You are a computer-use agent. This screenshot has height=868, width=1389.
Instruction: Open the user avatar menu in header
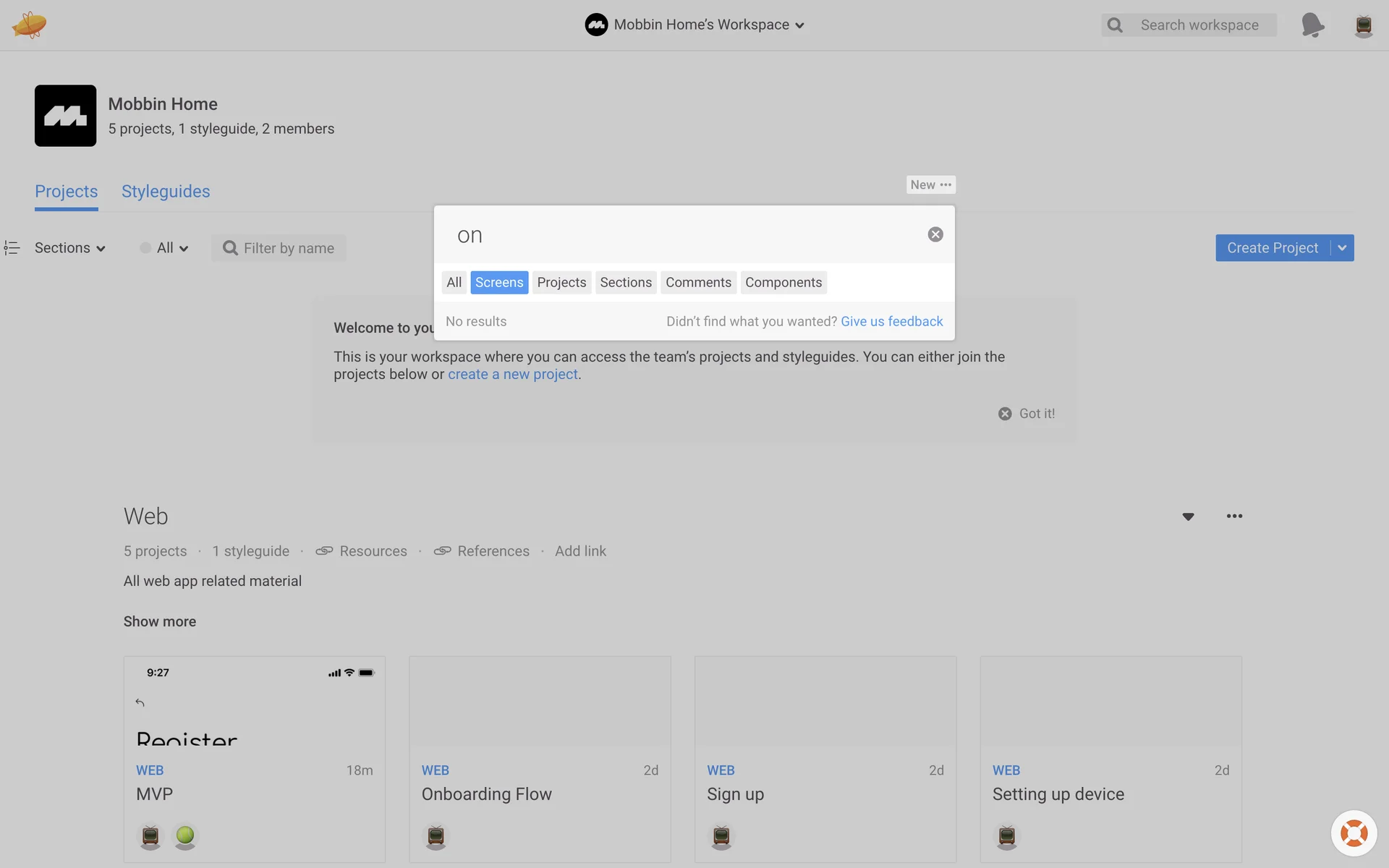tap(1363, 25)
